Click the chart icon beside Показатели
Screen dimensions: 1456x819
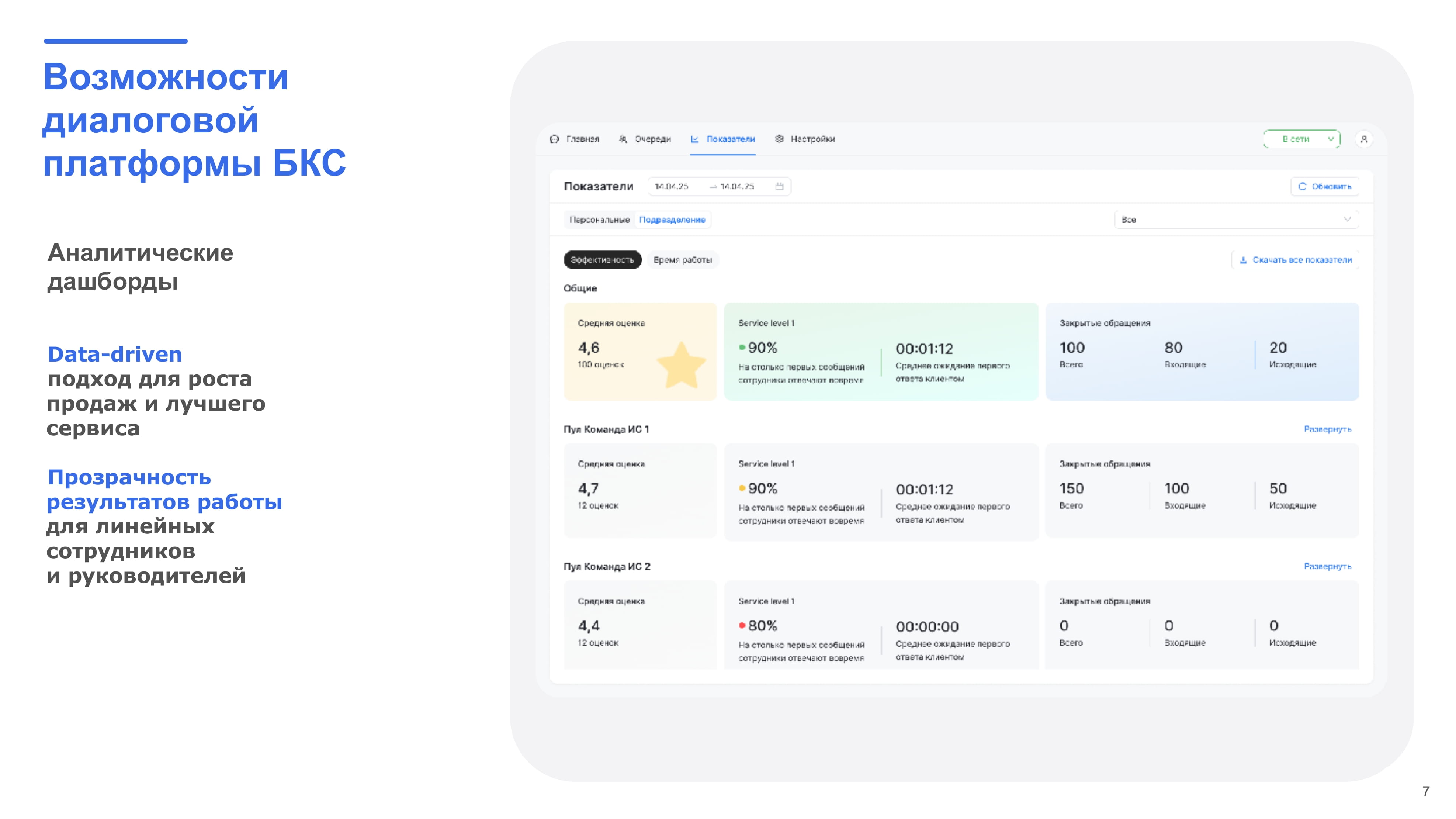695,139
